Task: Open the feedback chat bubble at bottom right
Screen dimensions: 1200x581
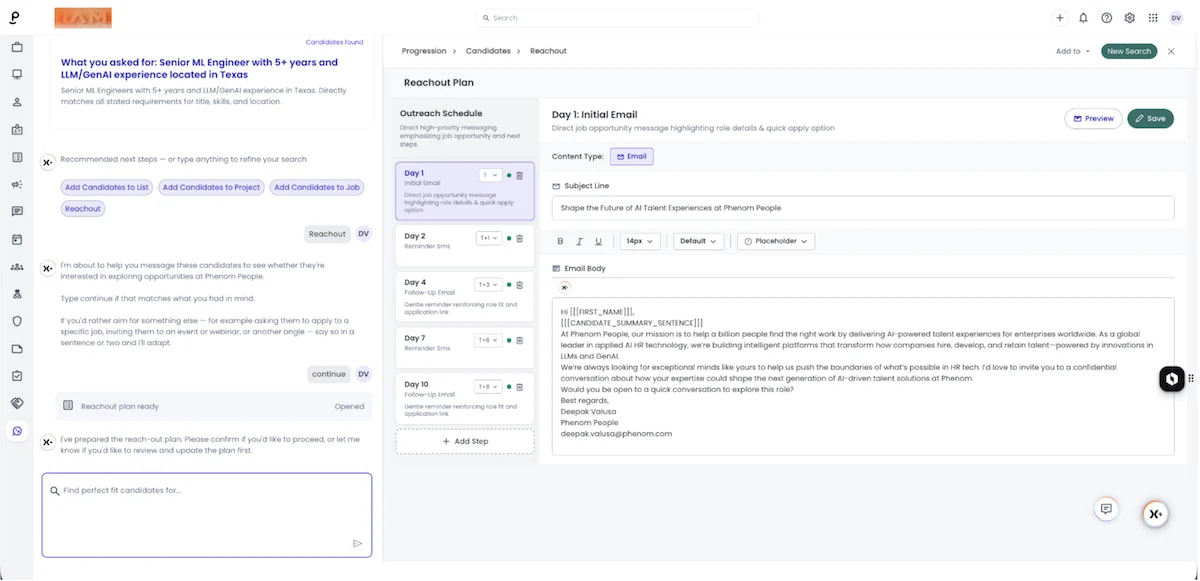Action: 1106,508
